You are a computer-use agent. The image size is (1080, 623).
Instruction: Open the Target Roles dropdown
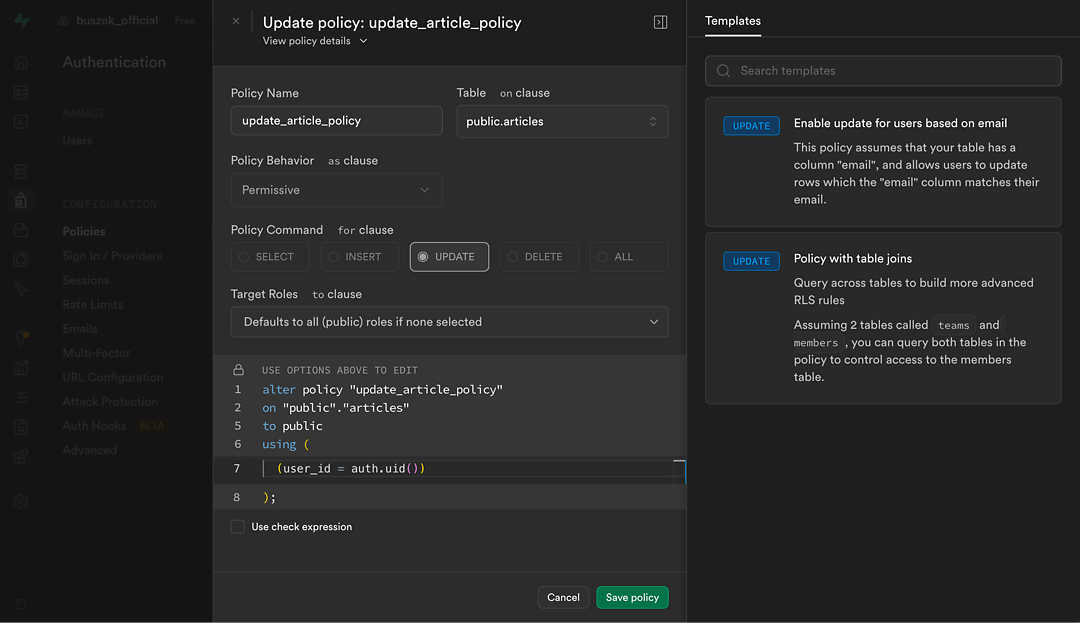point(449,322)
